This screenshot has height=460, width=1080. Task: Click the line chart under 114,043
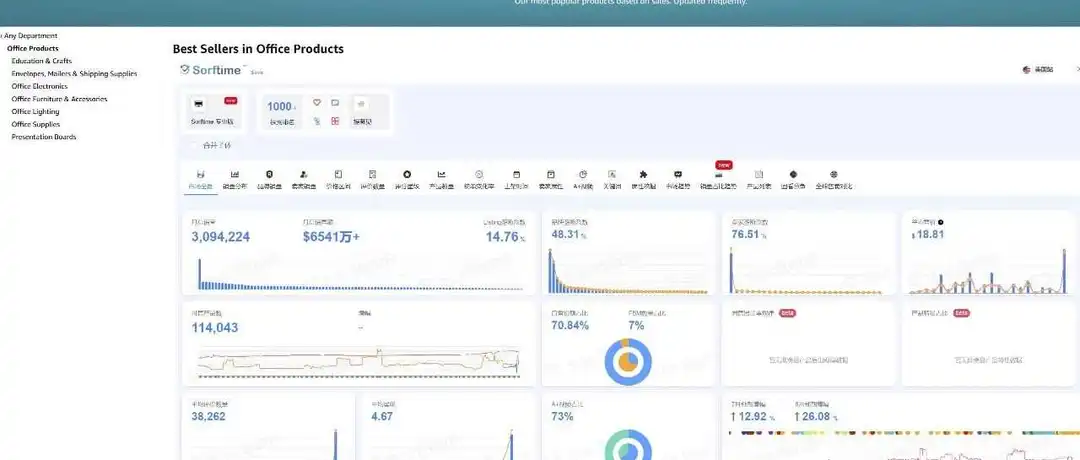coord(358,362)
